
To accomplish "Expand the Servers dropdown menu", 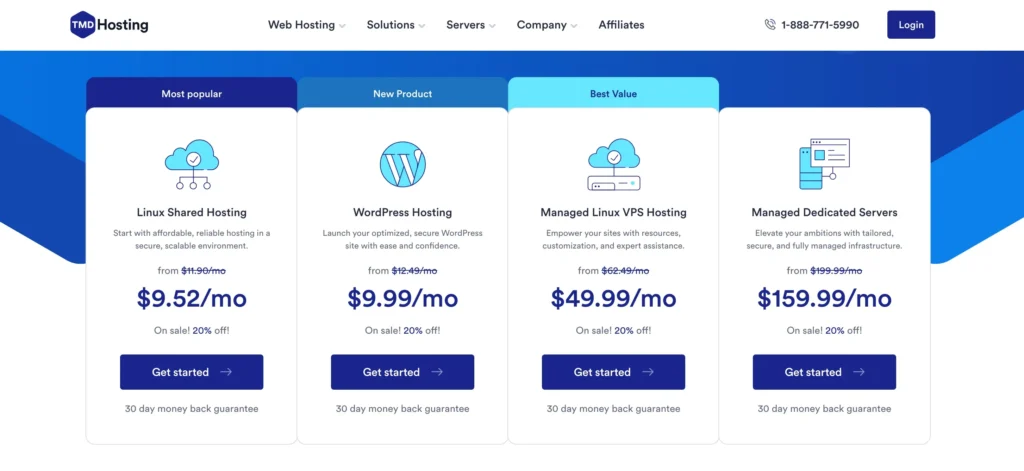I will 471,25.
